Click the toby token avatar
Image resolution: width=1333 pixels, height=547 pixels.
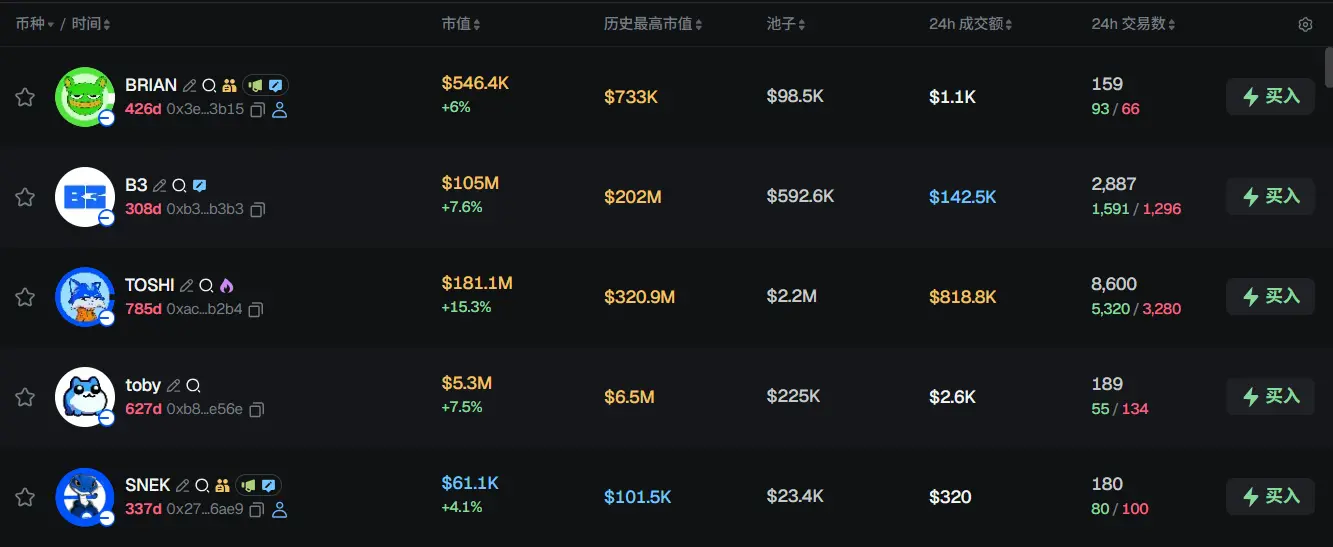point(84,397)
